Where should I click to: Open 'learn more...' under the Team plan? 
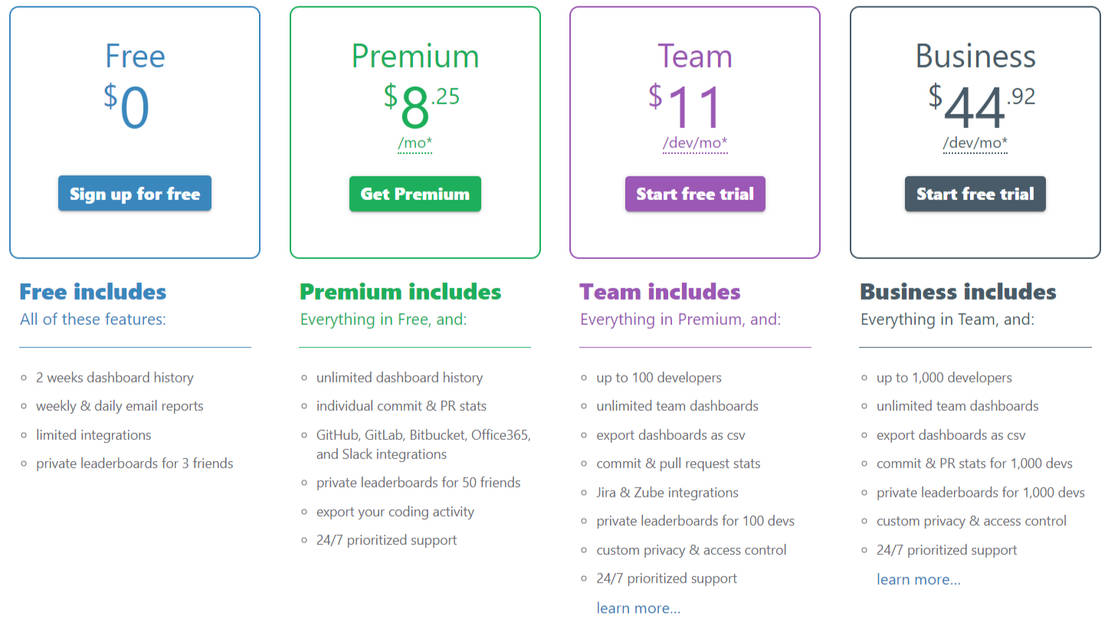(x=638, y=607)
